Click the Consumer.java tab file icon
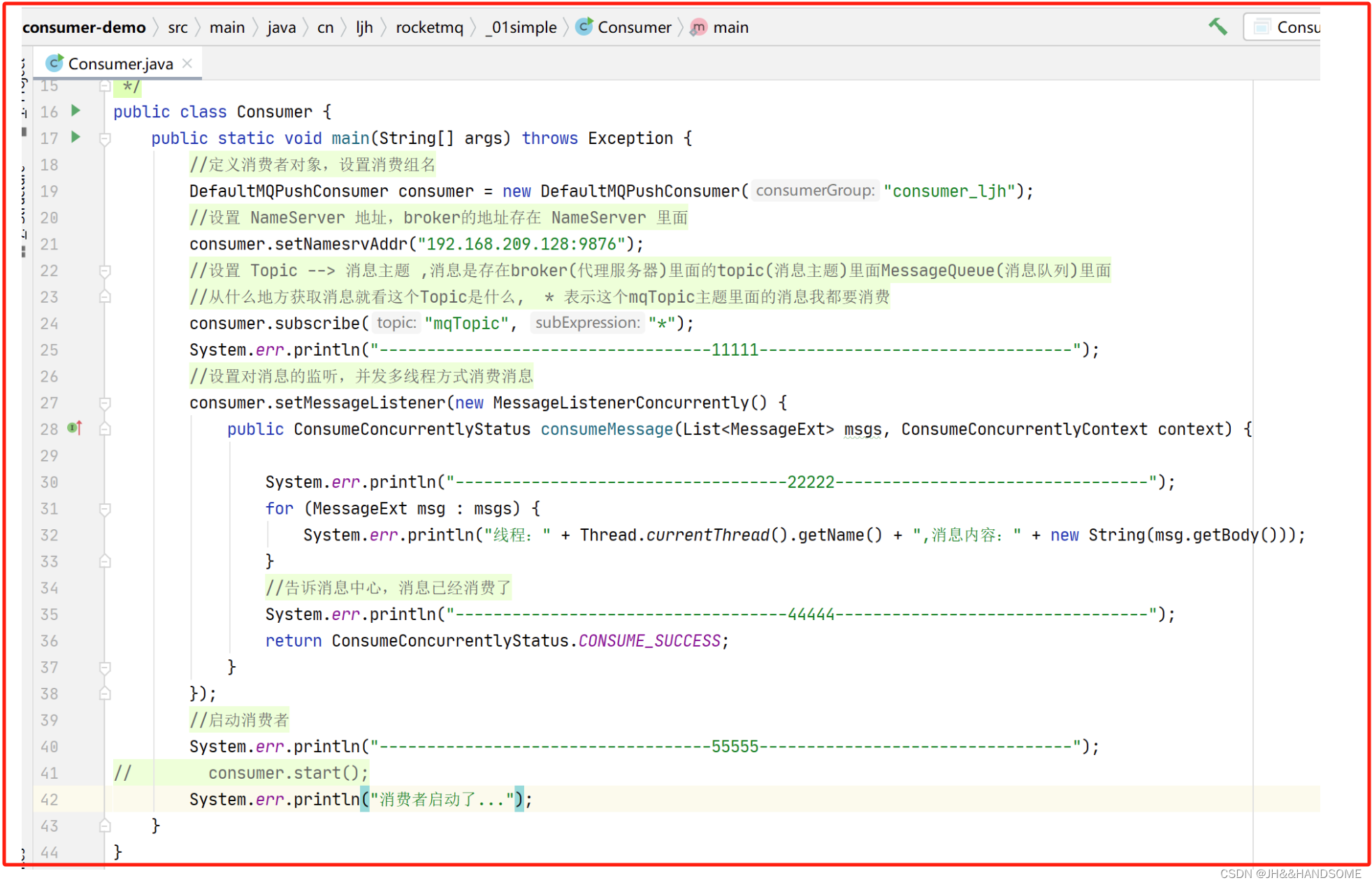 click(x=54, y=64)
